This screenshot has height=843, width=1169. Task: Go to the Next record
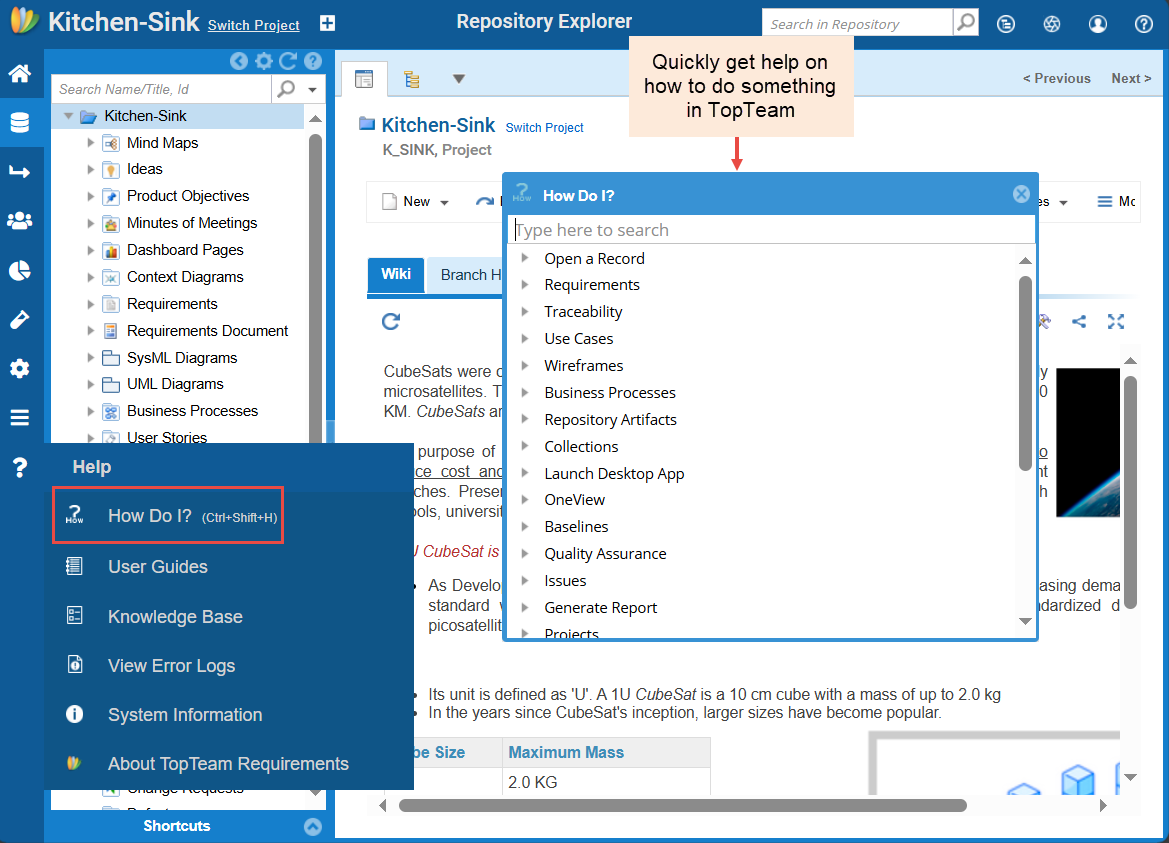point(1131,78)
